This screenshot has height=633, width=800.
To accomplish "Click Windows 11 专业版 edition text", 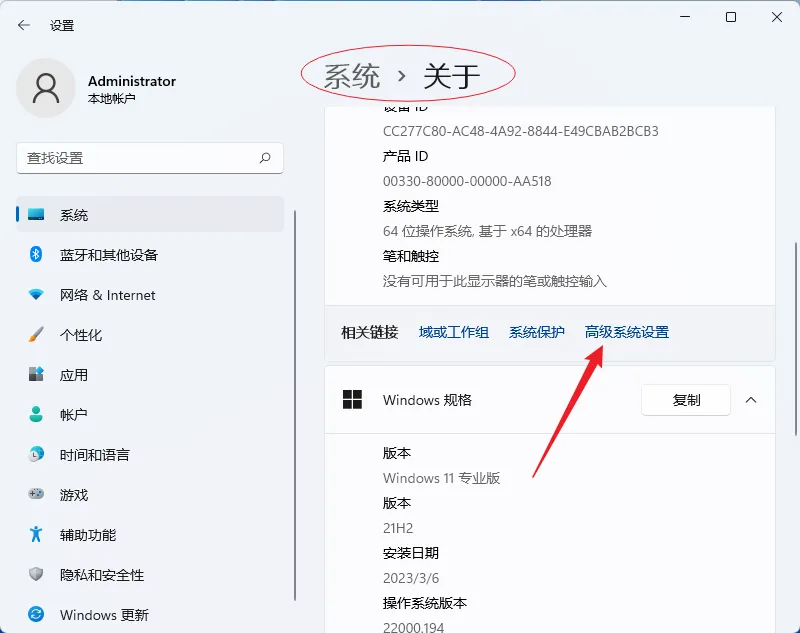I will pyautogui.click(x=441, y=478).
